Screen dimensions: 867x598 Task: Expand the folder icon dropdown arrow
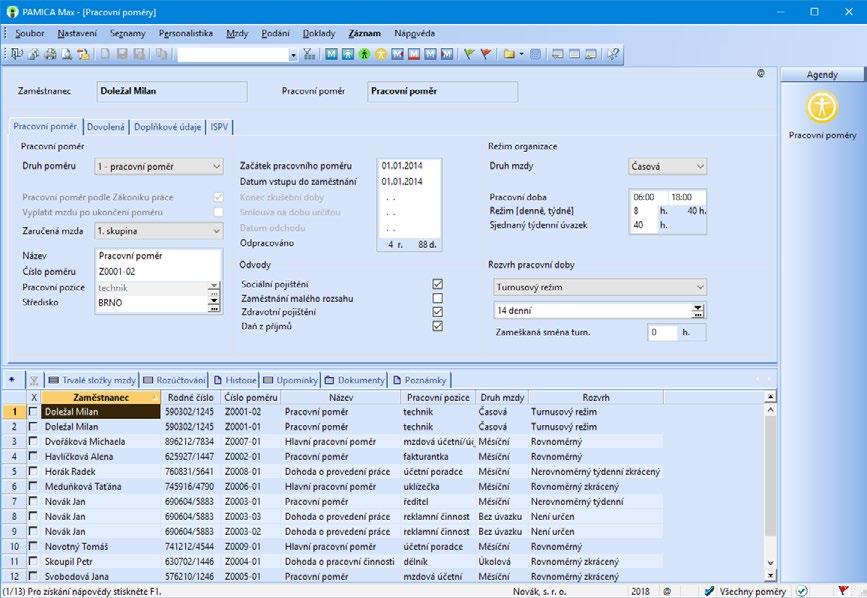[521, 54]
